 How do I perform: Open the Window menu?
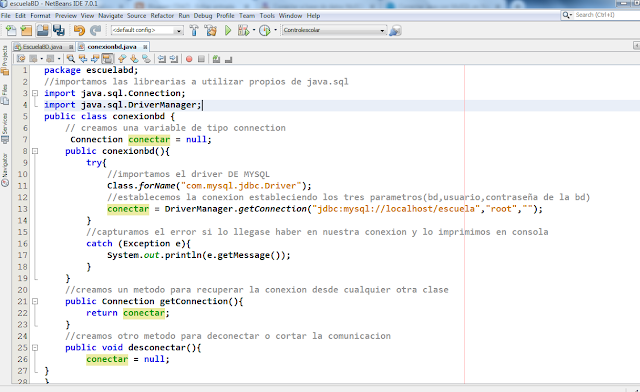coord(290,16)
